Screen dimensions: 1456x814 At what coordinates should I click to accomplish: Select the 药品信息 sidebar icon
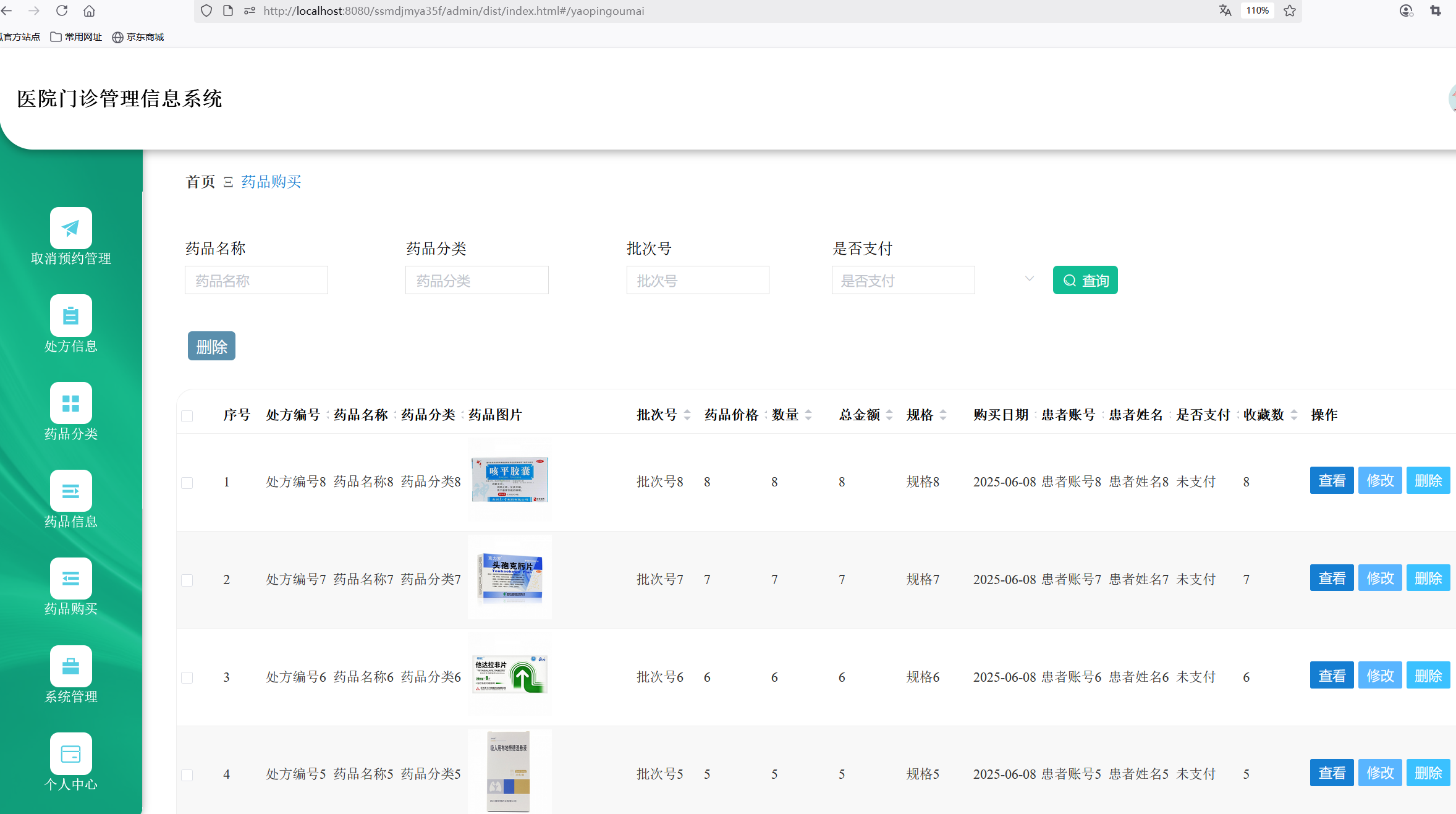[x=71, y=491]
